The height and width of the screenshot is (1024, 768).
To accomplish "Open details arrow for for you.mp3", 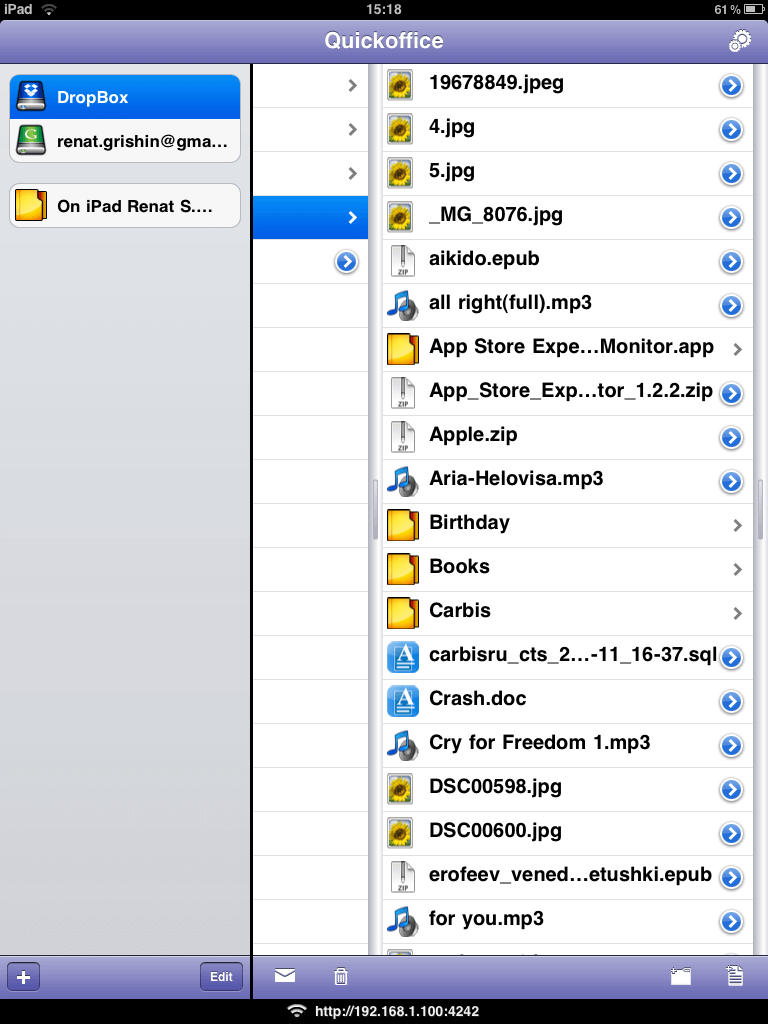I will pos(731,921).
